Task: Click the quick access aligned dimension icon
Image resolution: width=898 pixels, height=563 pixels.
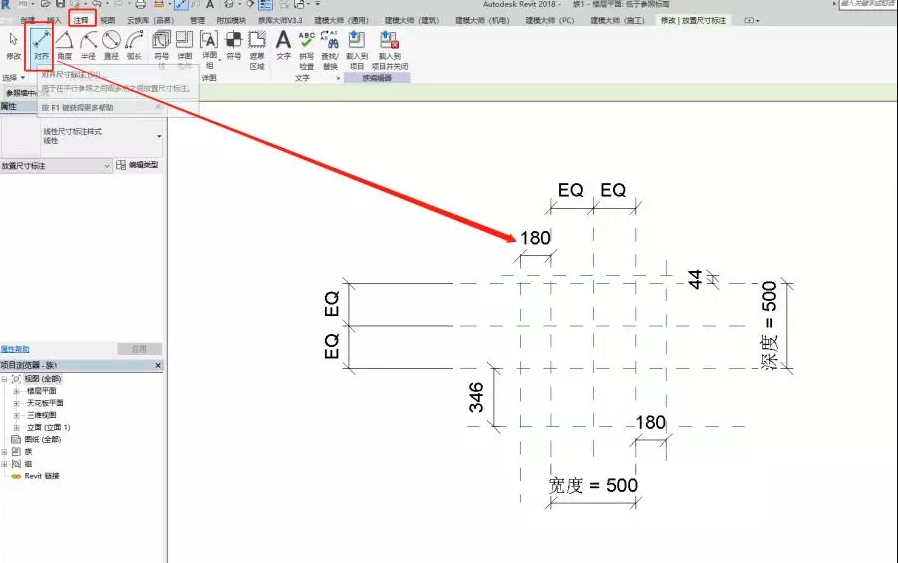Action: (x=181, y=5)
